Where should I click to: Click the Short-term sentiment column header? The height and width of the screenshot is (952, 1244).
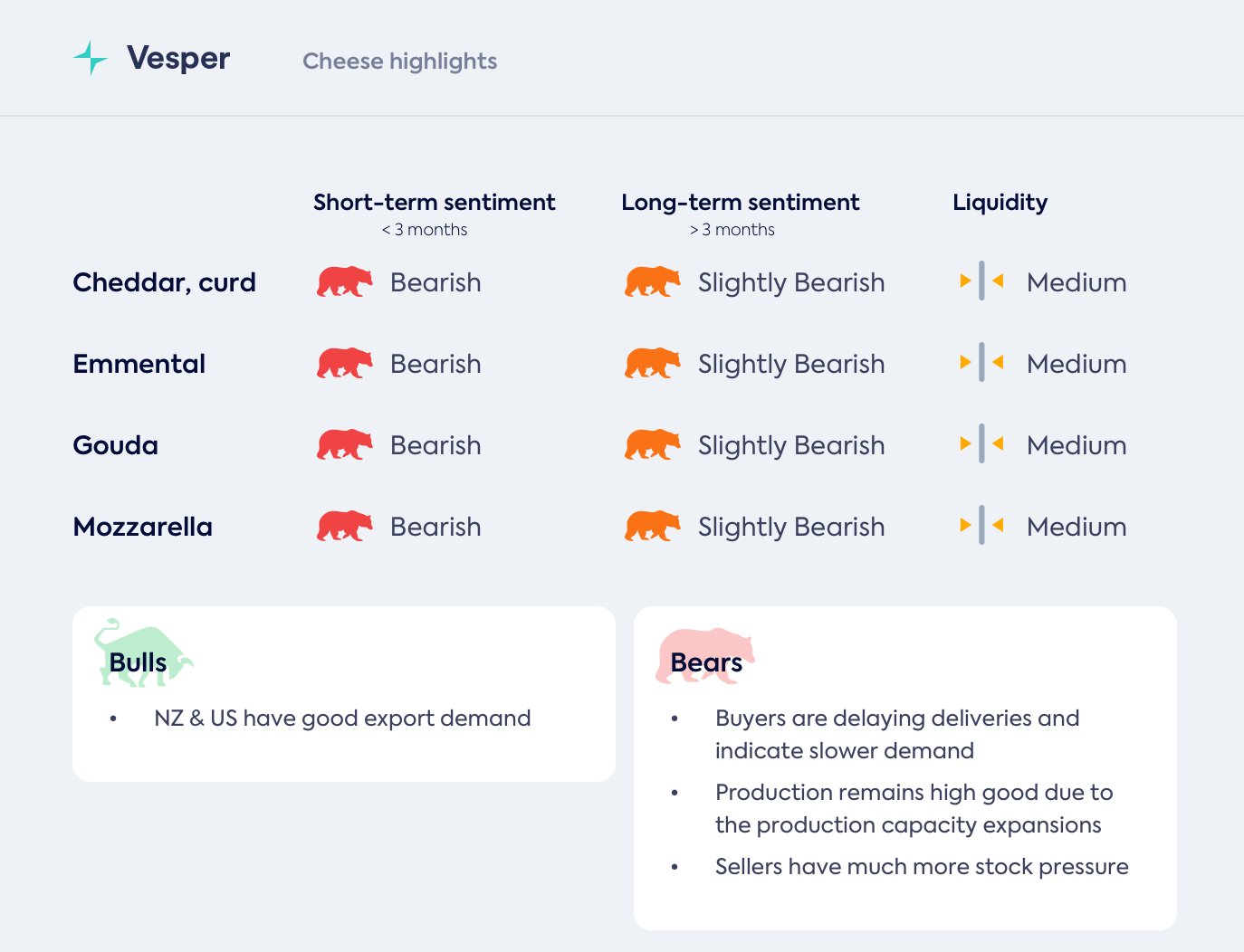point(434,203)
